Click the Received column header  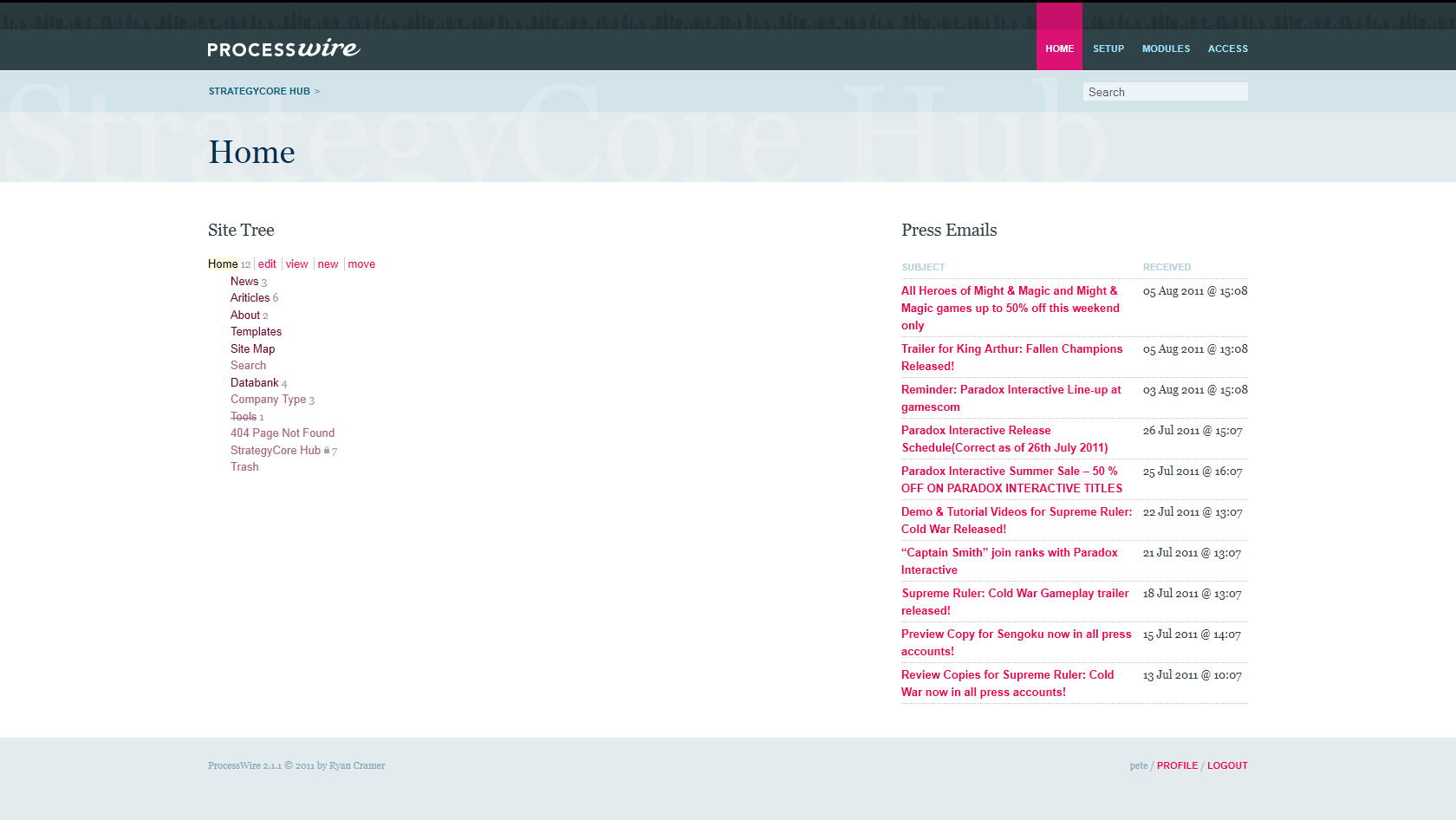(1167, 268)
